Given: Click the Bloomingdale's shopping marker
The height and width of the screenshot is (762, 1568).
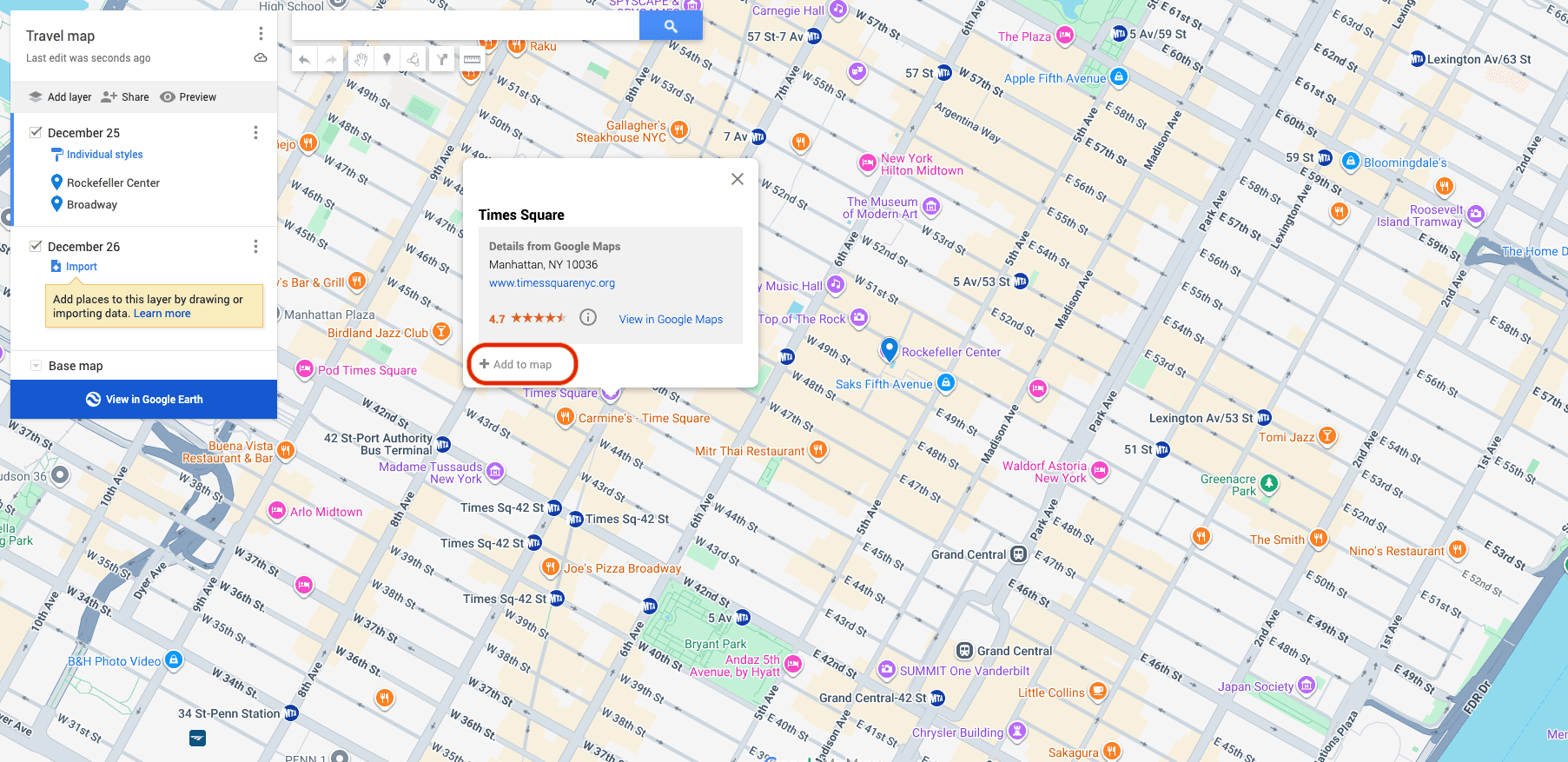Looking at the screenshot, I should [1350, 161].
